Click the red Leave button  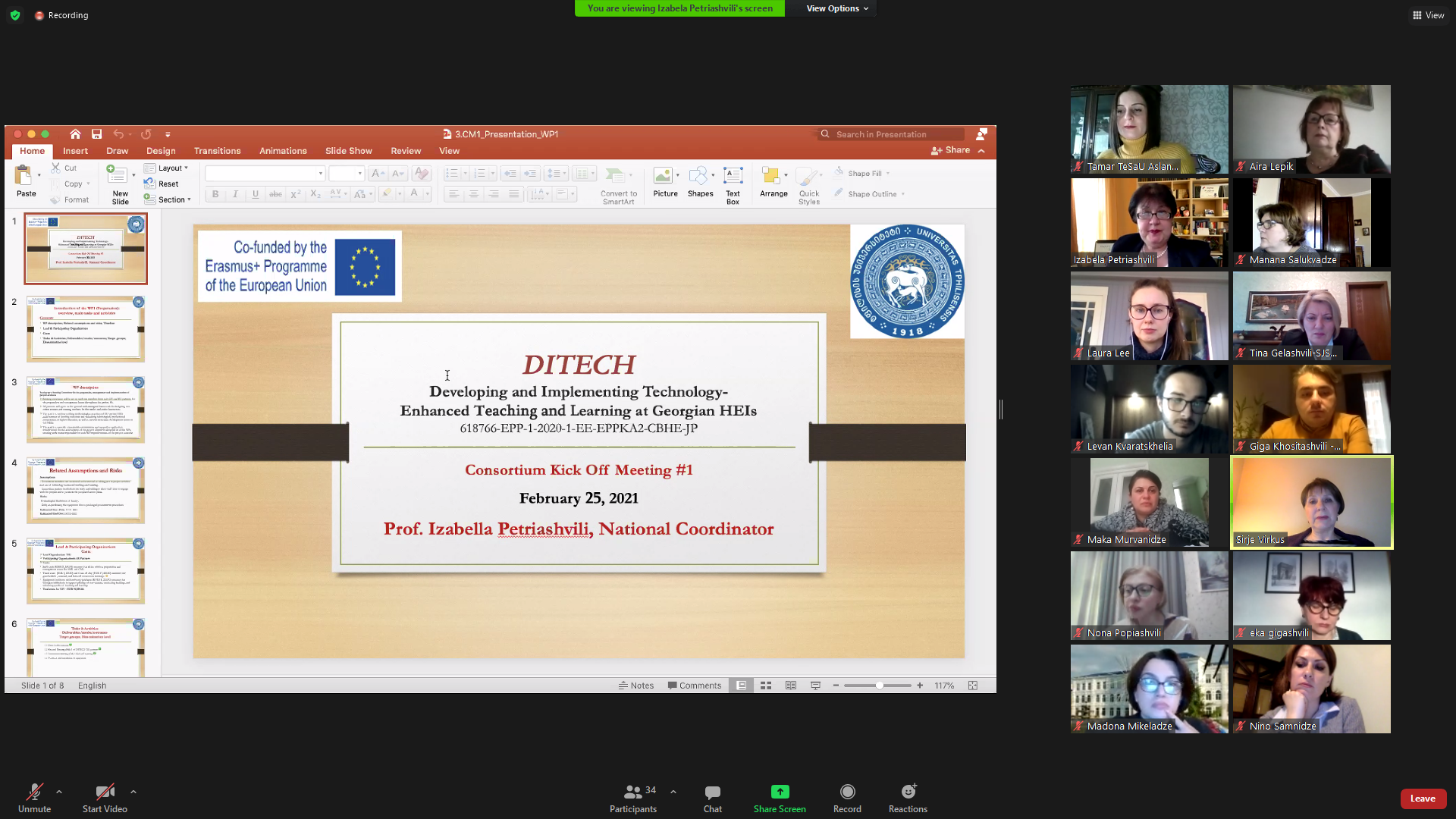[1422, 799]
